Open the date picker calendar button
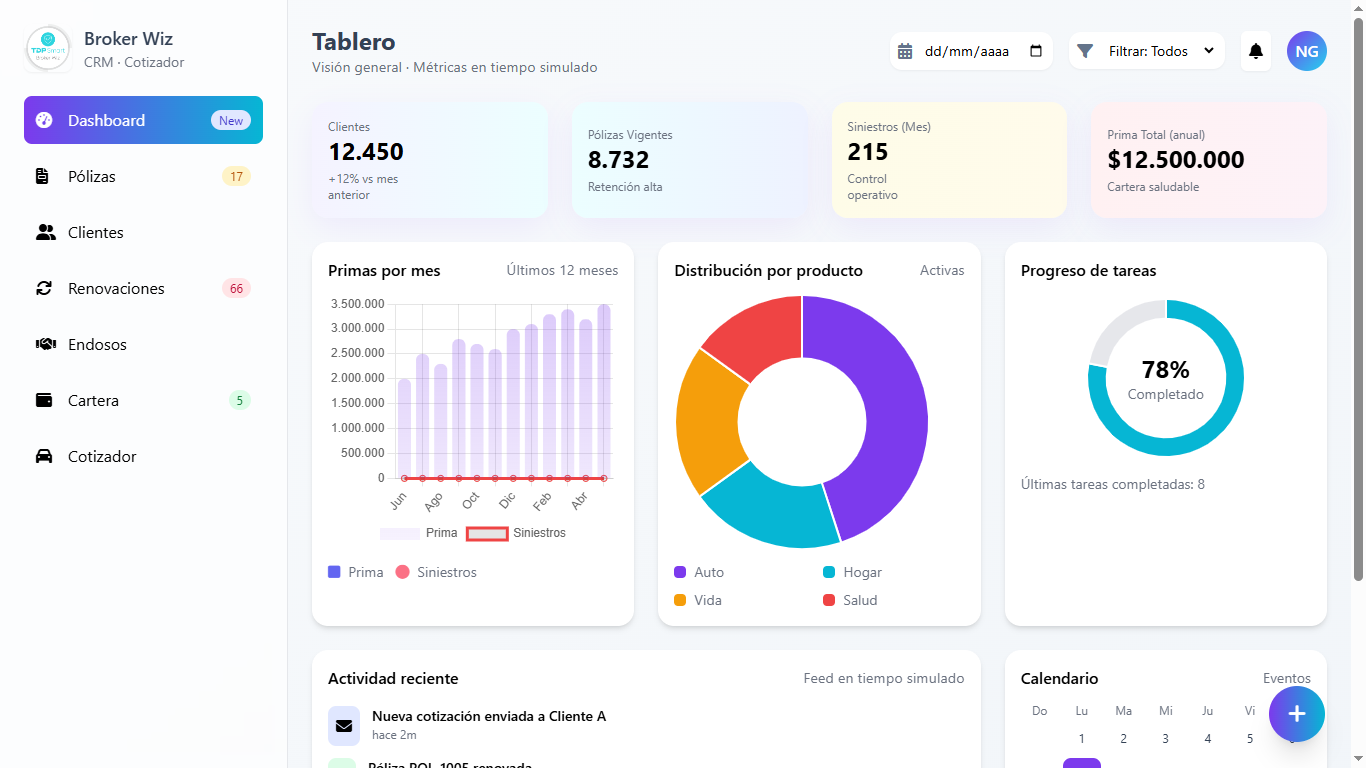Viewport: 1366px width, 768px height. [1035, 51]
